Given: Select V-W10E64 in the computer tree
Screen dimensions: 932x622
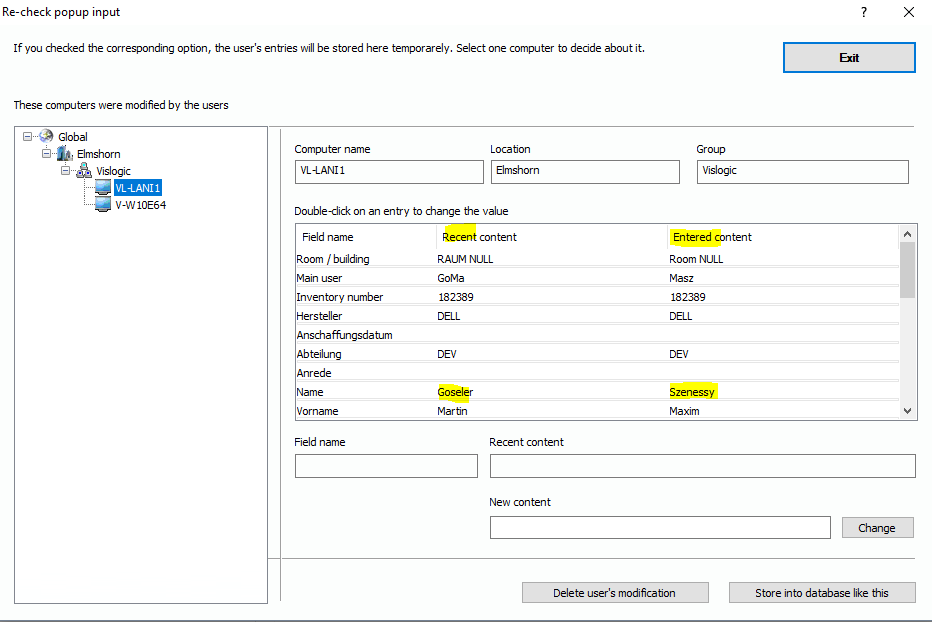Looking at the screenshot, I should coord(139,205).
